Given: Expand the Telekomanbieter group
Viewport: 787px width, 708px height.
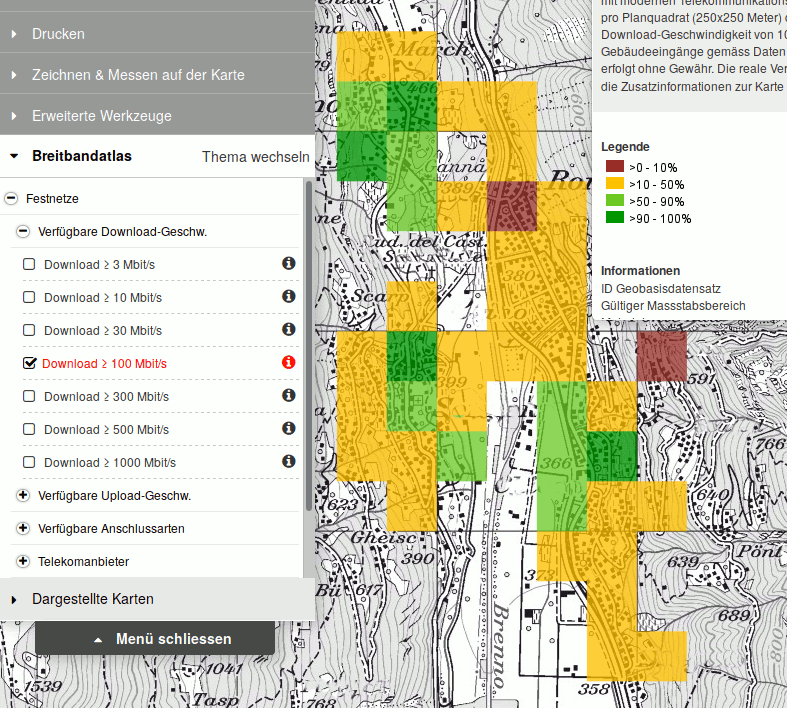Looking at the screenshot, I should 24,561.
